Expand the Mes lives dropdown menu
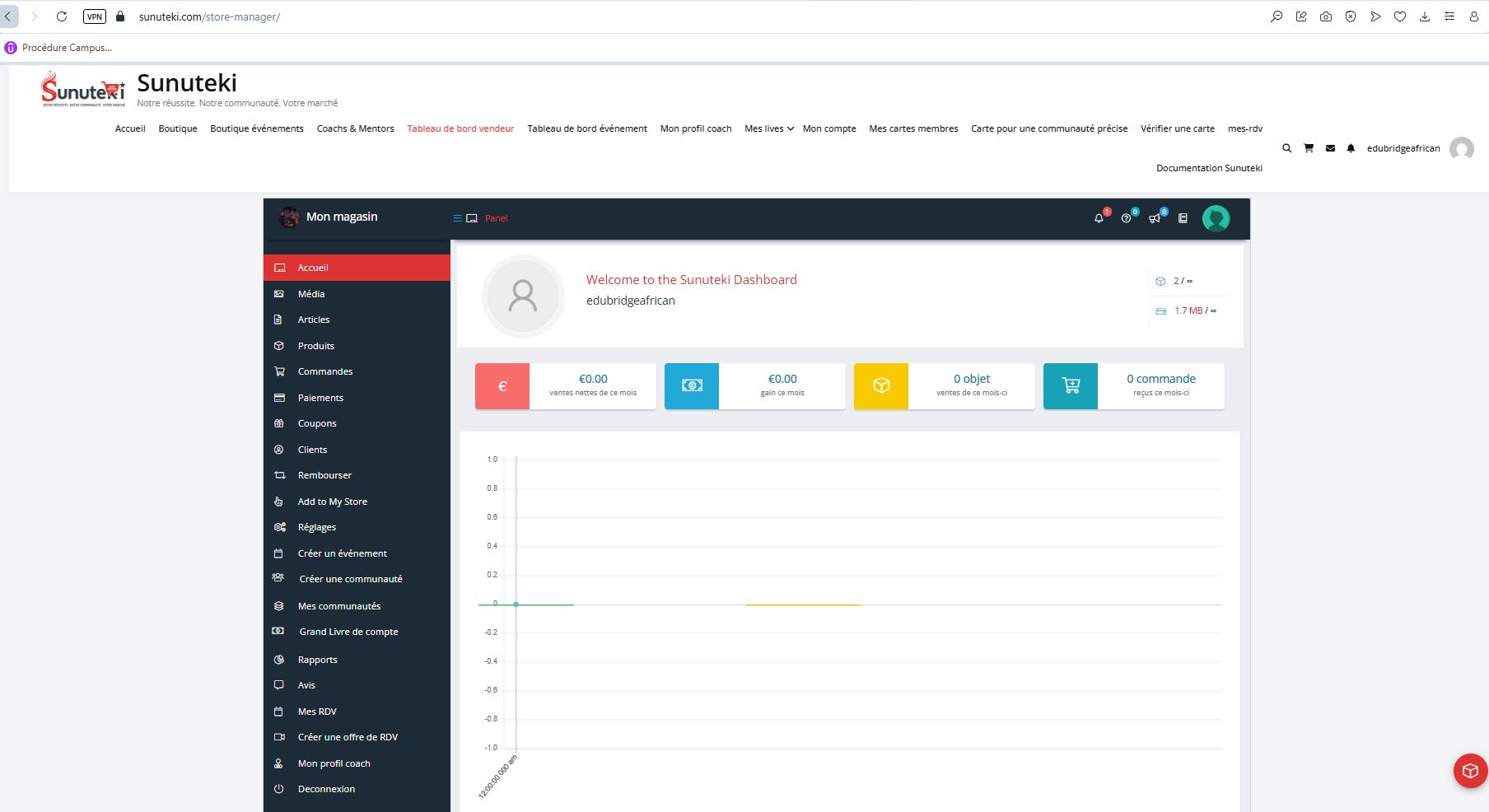 768,128
